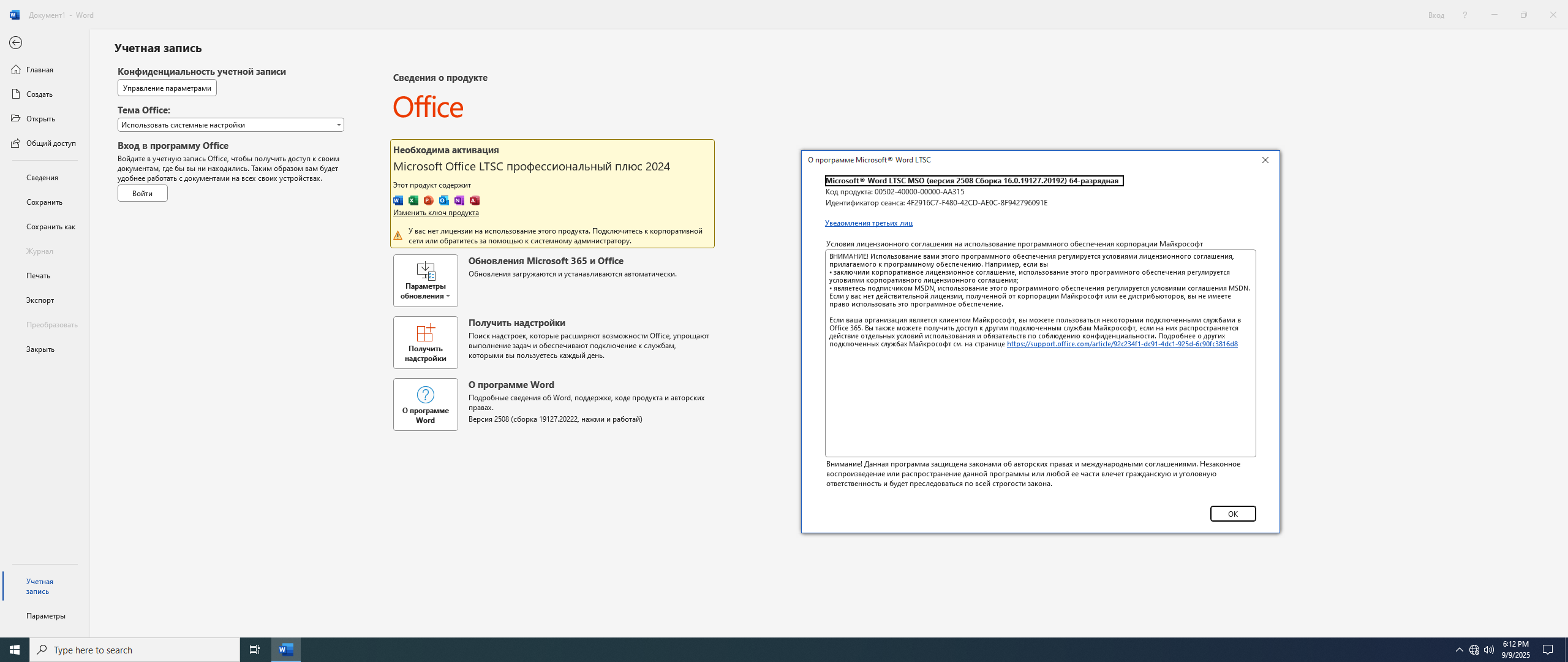Click the Word app icon in product list
Viewport: 1568px width, 662px height.
point(398,200)
